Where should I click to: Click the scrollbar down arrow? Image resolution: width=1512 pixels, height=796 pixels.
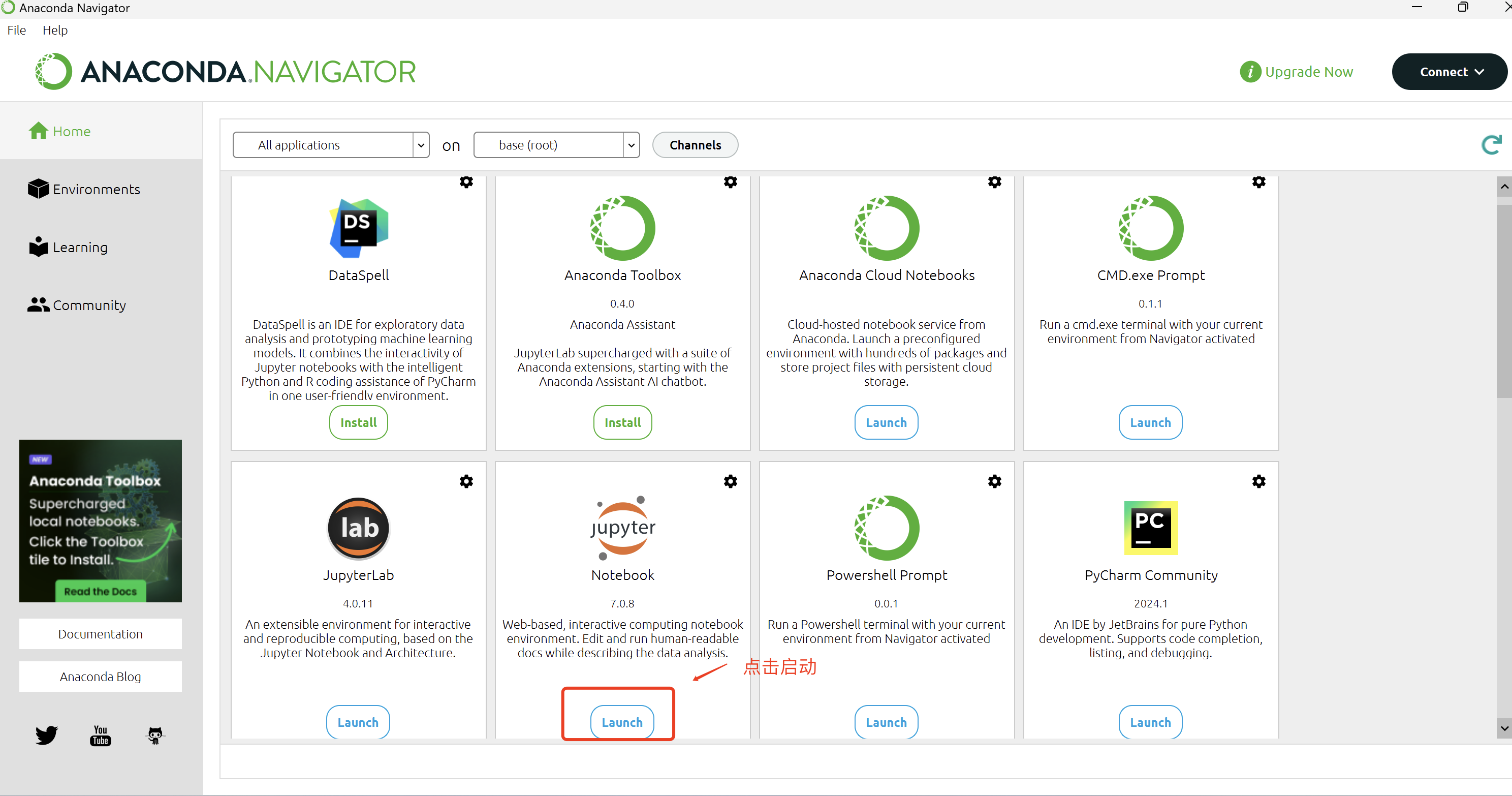(1504, 728)
